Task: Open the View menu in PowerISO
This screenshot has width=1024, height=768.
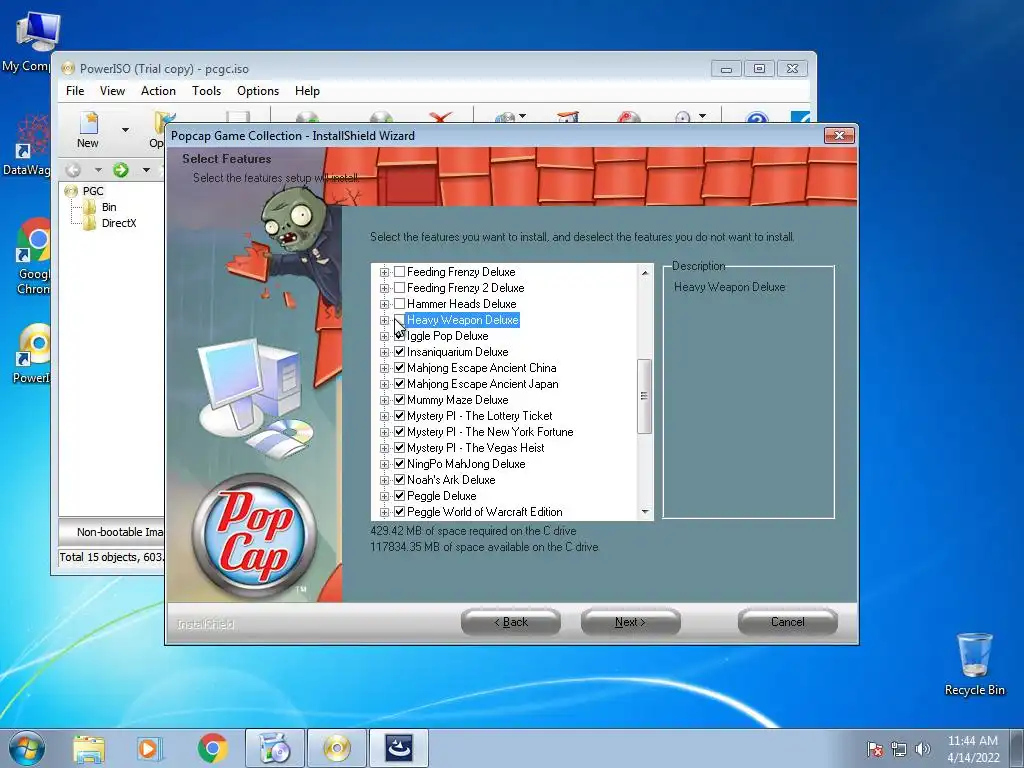Action: (112, 91)
